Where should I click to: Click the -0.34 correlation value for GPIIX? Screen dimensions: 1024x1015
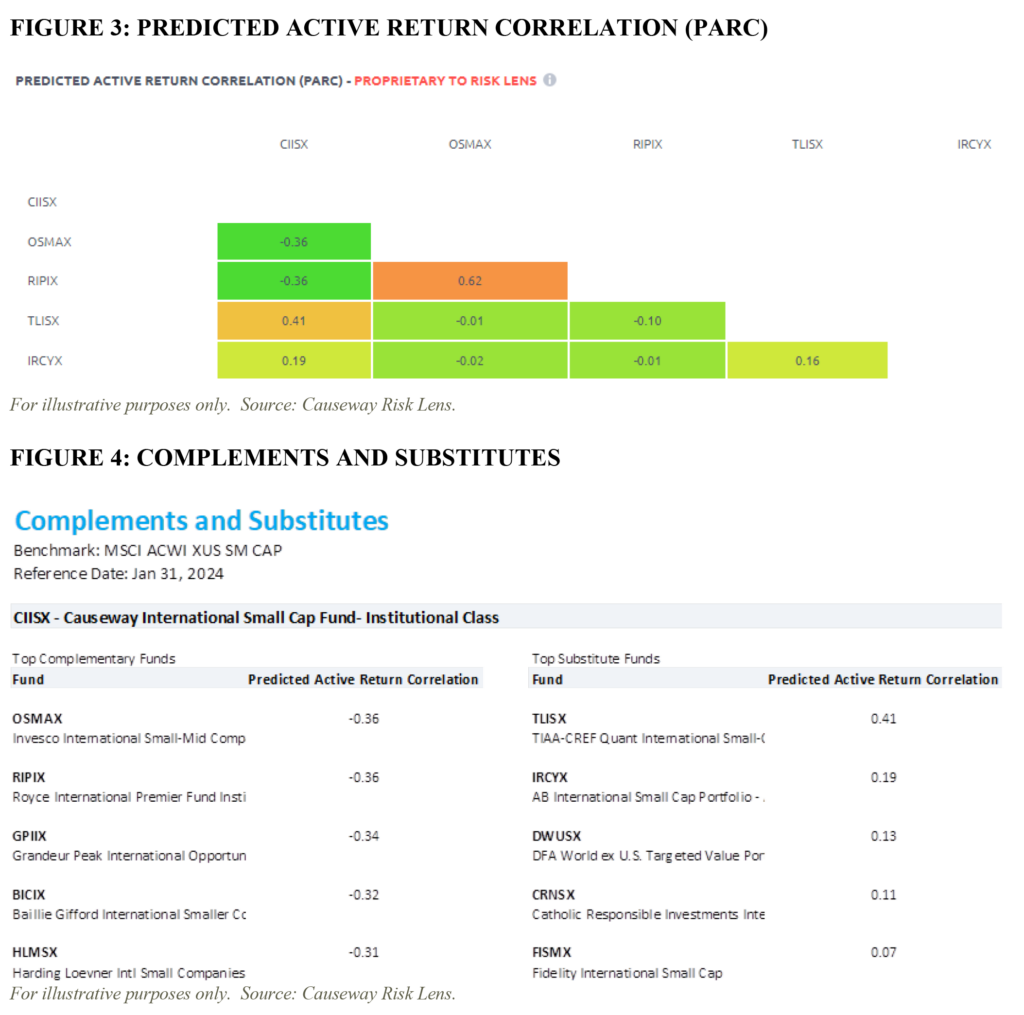[364, 836]
